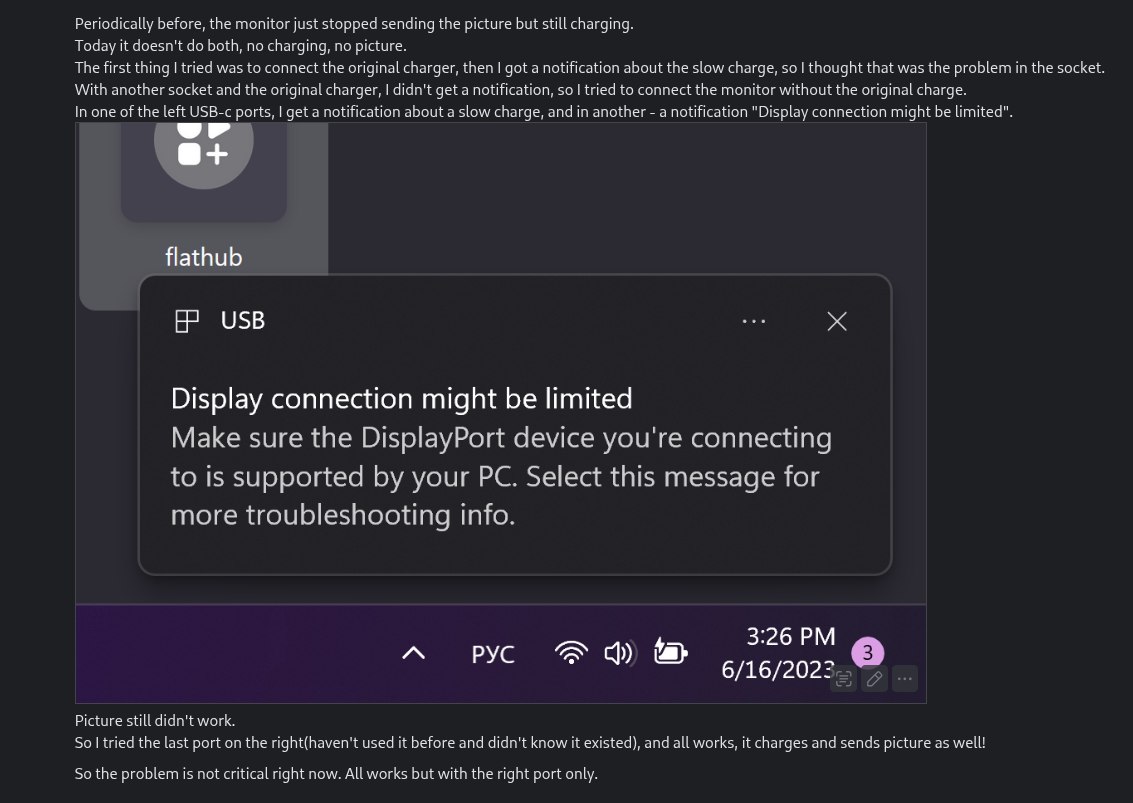
Task: Dismiss the USB notification with X
Action: click(837, 321)
